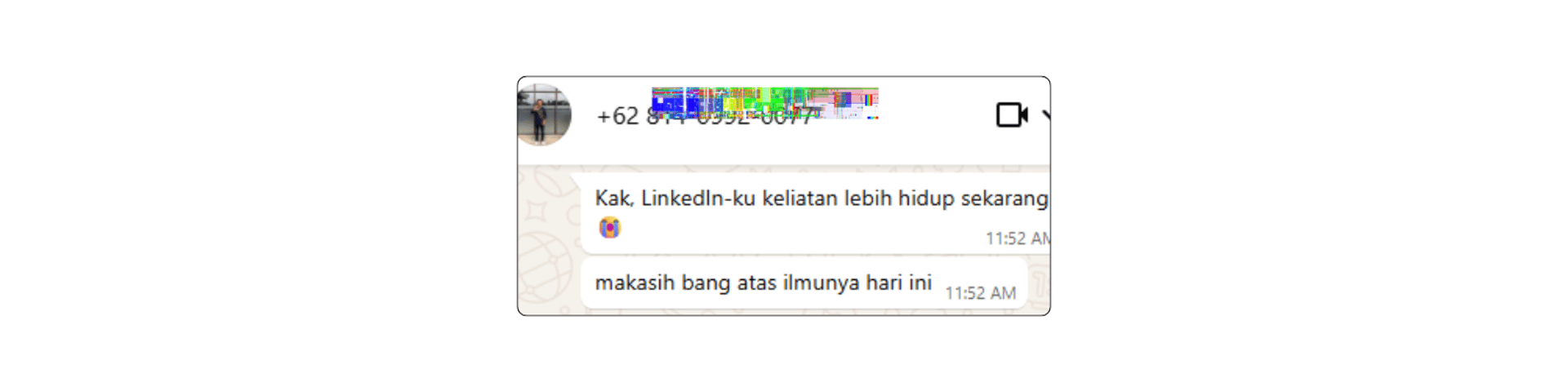Click the empty header space right of the number
Viewport: 1568px width, 392px height.
(x=935, y=116)
